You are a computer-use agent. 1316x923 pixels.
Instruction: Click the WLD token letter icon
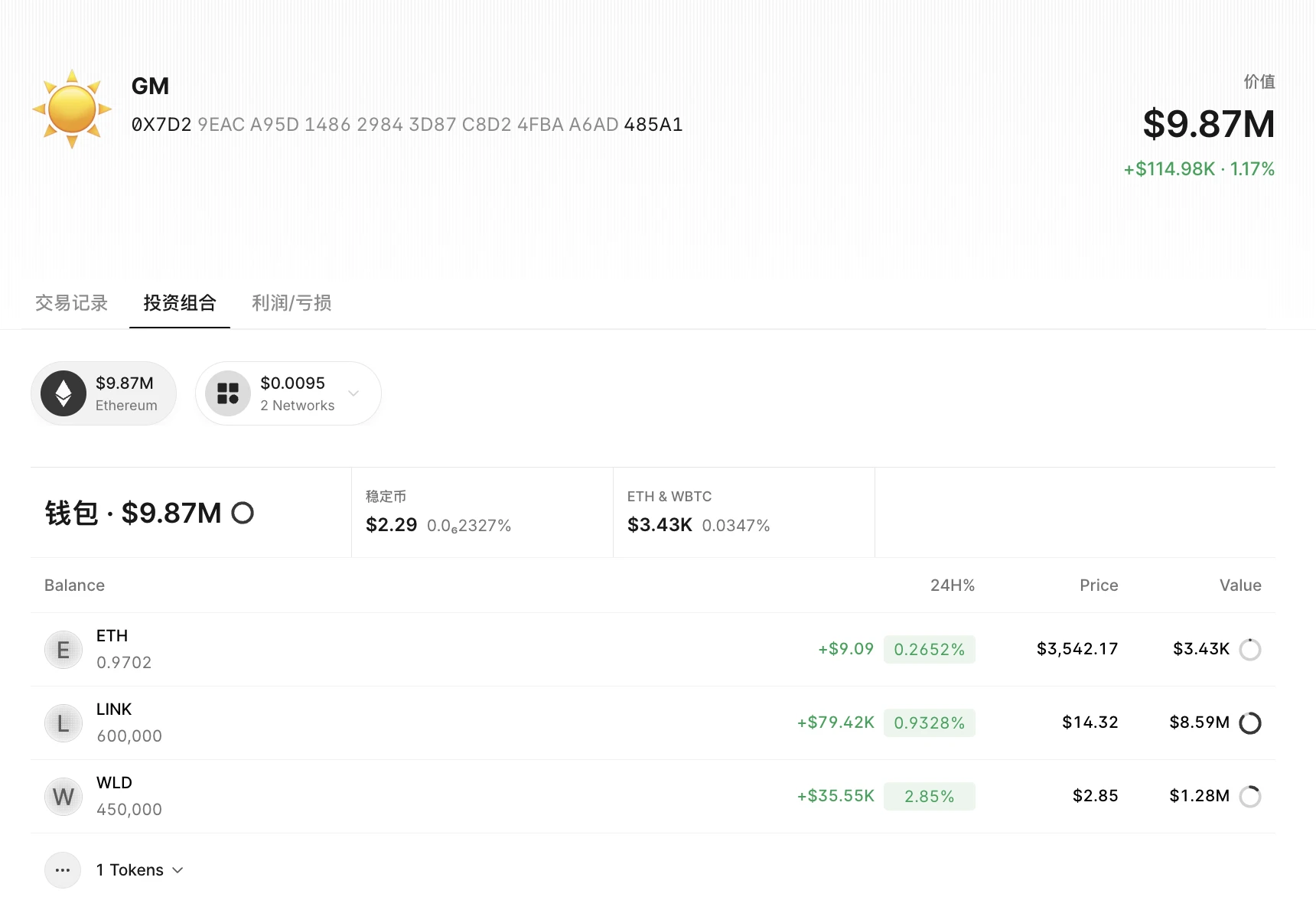pyautogui.click(x=64, y=797)
